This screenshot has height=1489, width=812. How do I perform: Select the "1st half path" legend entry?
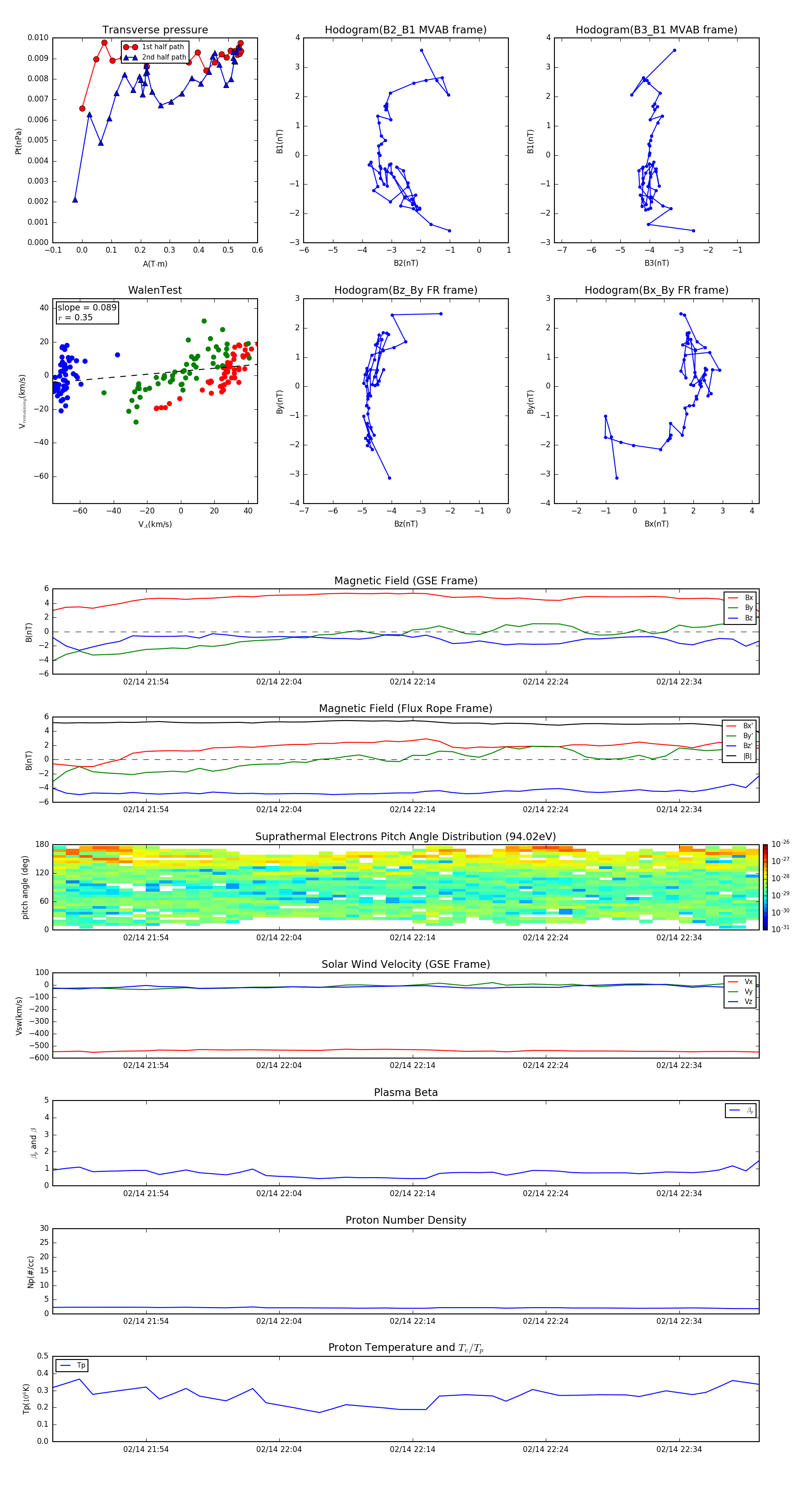154,47
